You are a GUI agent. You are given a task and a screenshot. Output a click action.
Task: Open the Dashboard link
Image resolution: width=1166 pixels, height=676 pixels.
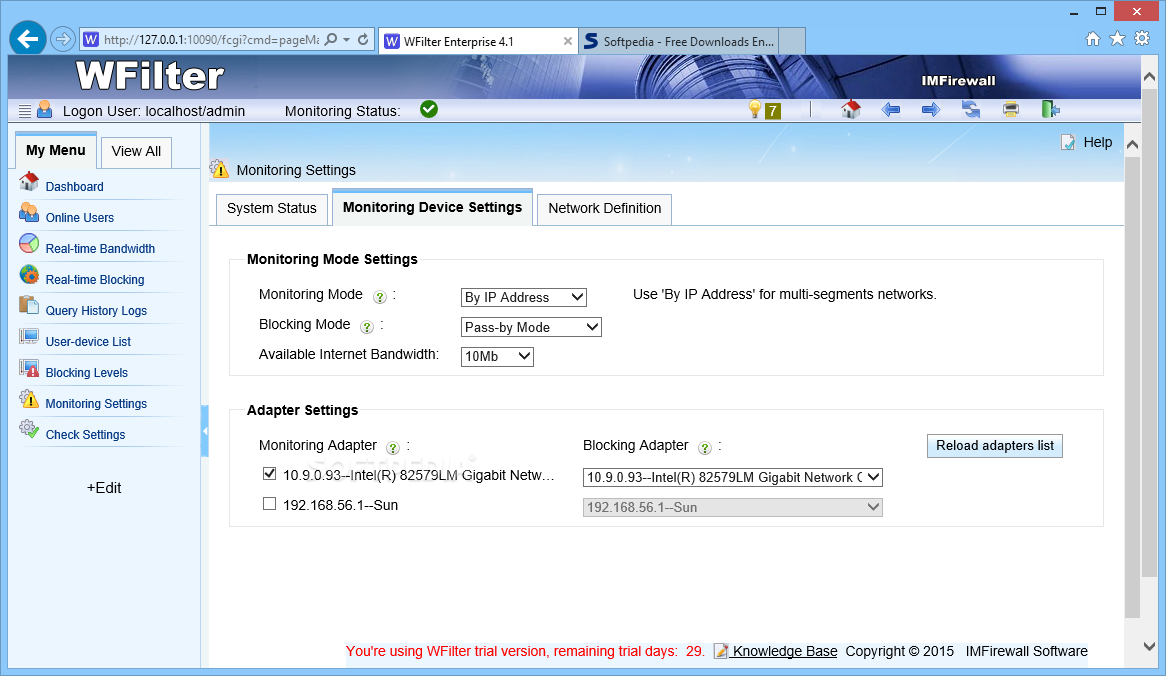[x=74, y=187]
